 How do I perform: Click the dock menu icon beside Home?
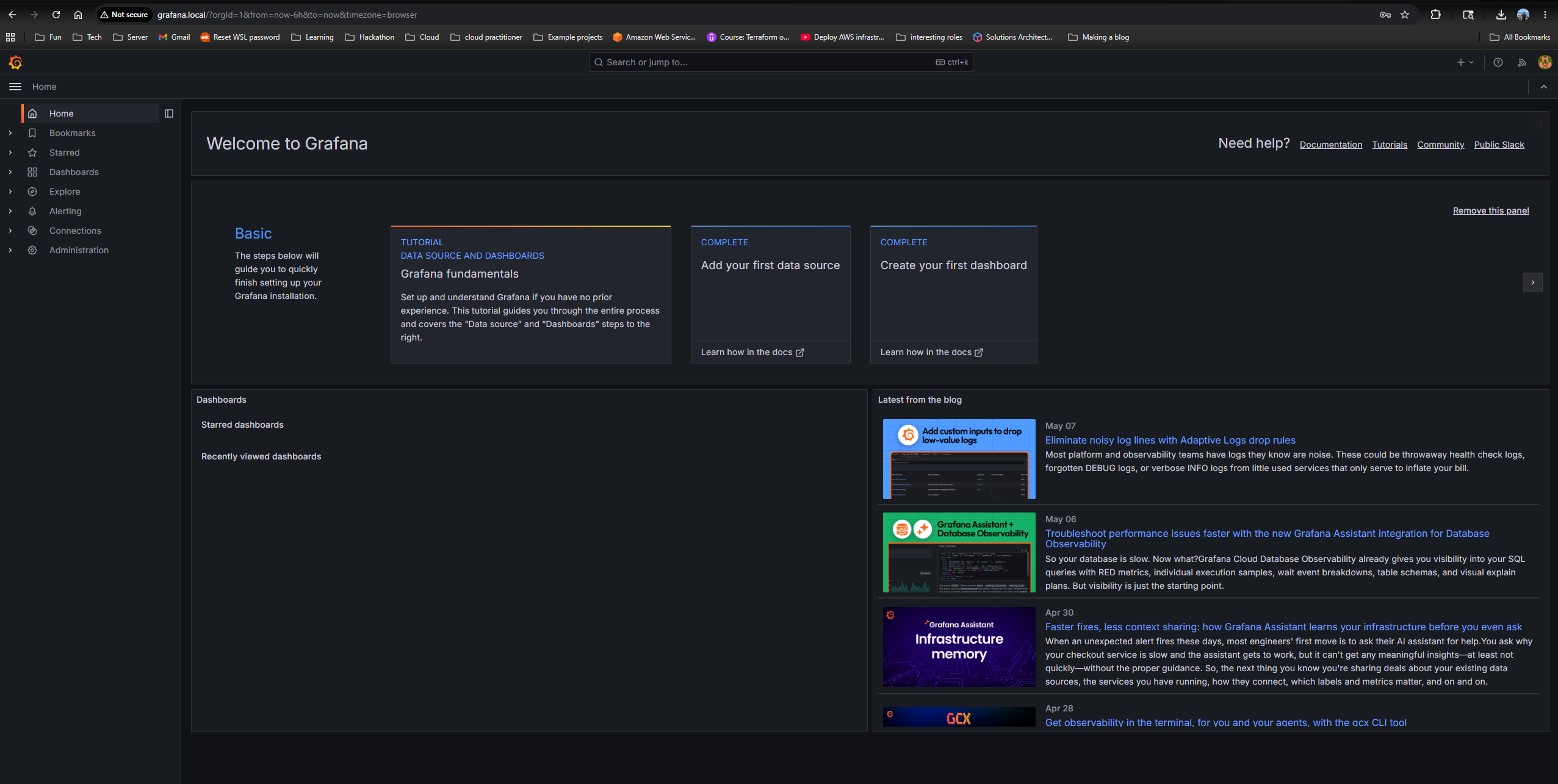169,113
